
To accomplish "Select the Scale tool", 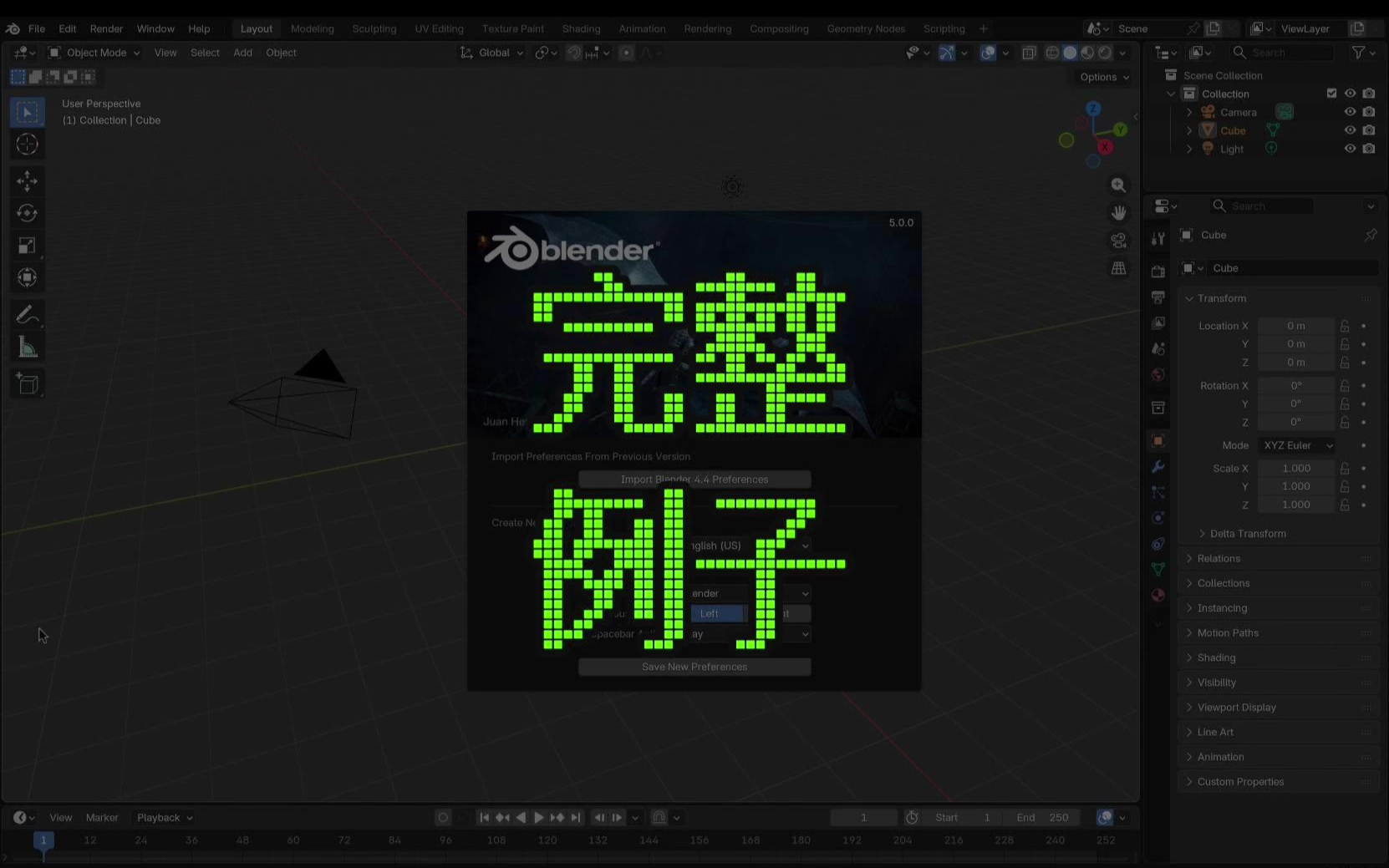I will click(27, 246).
